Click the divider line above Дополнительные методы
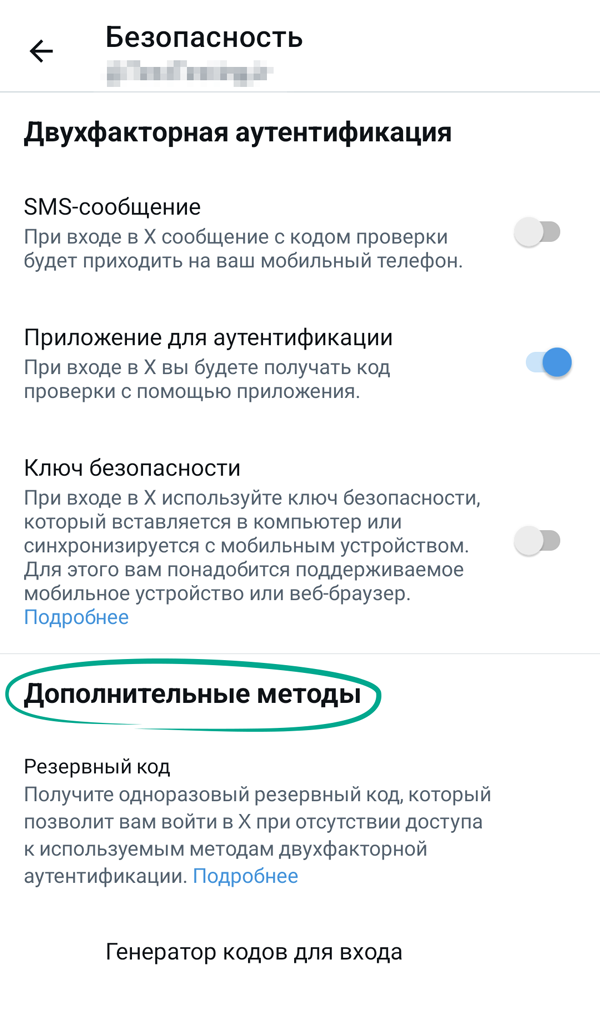The image size is (600, 1012). [300, 654]
